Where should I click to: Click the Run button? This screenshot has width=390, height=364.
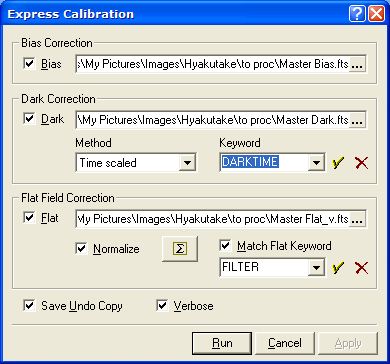(x=222, y=343)
